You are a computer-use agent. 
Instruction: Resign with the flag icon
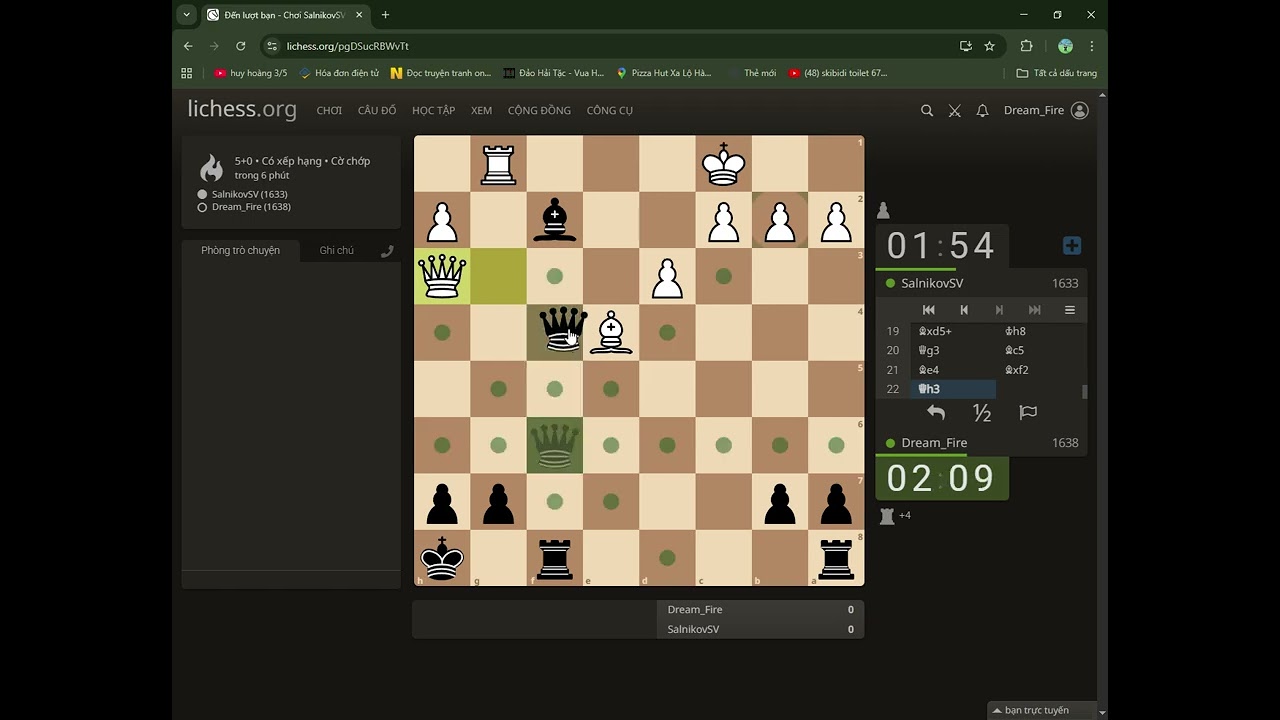(1027, 413)
